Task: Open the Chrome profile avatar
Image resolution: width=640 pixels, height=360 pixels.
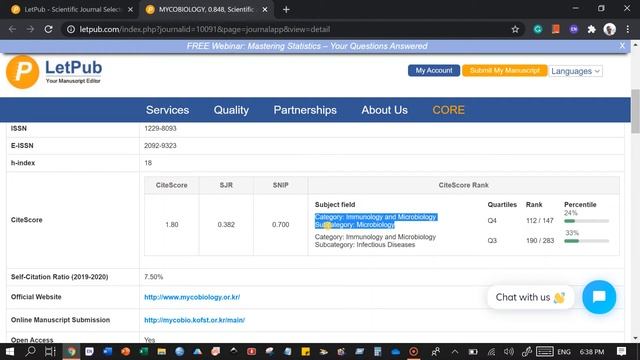Action: click(x=610, y=29)
